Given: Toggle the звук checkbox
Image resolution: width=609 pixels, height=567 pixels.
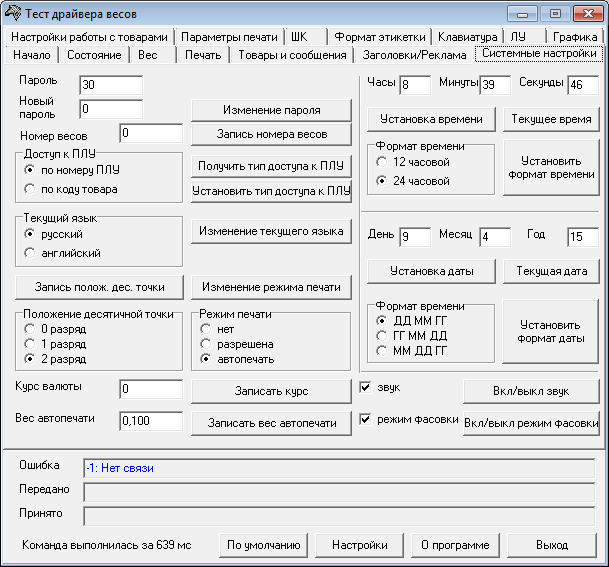Looking at the screenshot, I should pos(365,387).
